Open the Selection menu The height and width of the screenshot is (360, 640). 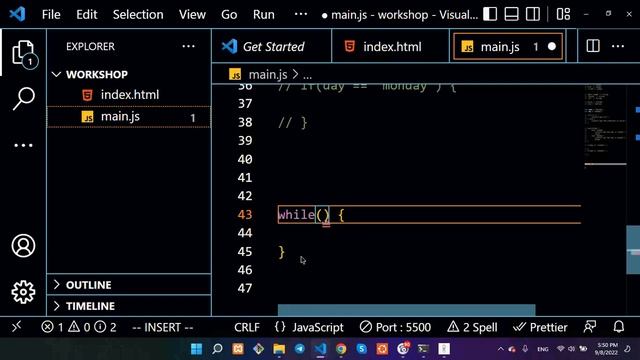click(x=138, y=15)
